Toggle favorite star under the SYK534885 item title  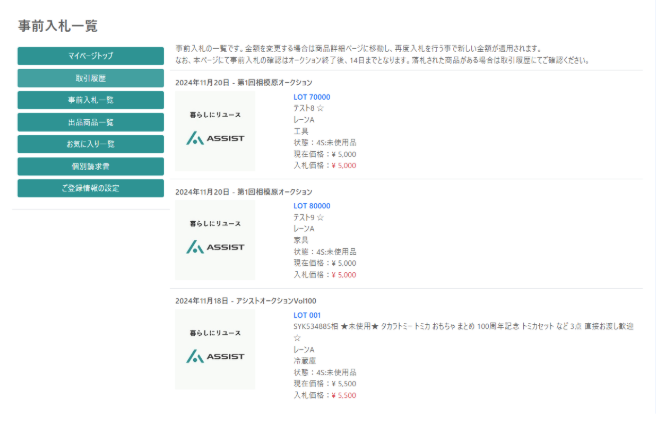pyautogui.click(x=297, y=338)
